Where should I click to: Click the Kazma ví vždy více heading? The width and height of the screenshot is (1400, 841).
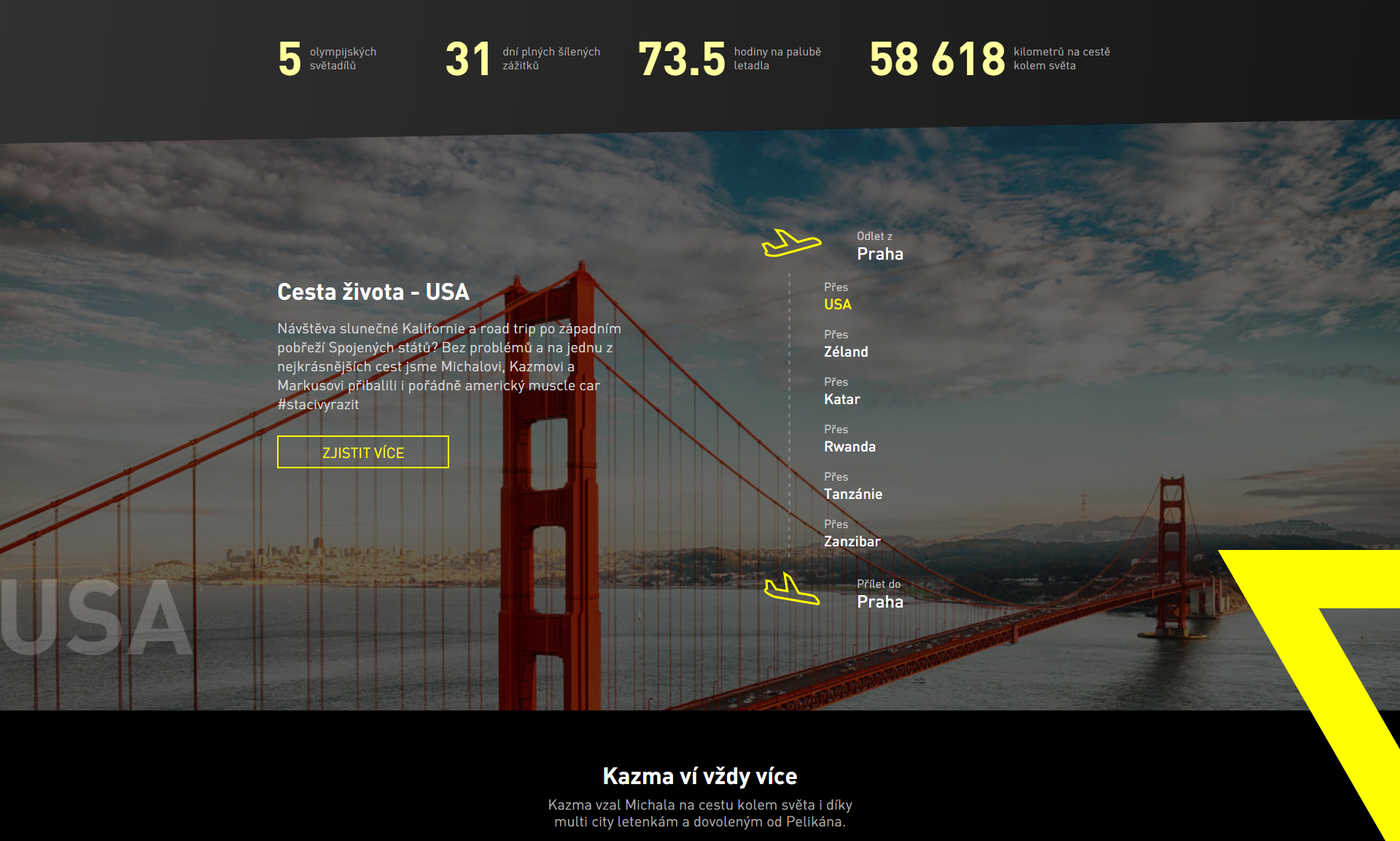click(700, 776)
